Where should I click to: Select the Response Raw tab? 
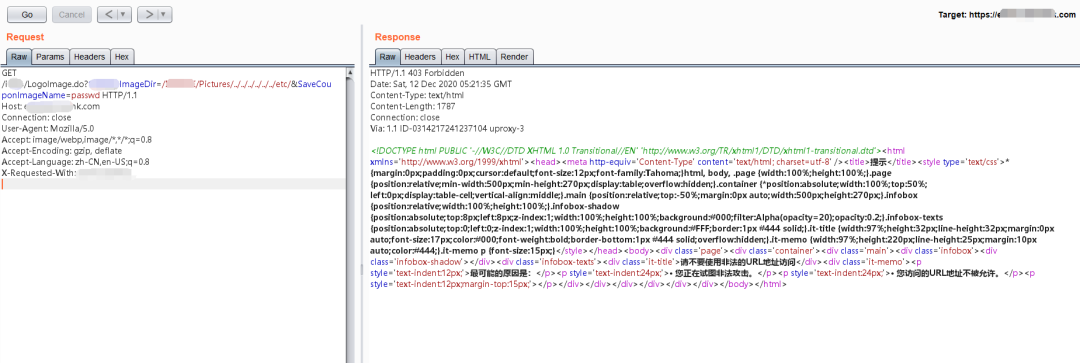click(x=388, y=57)
